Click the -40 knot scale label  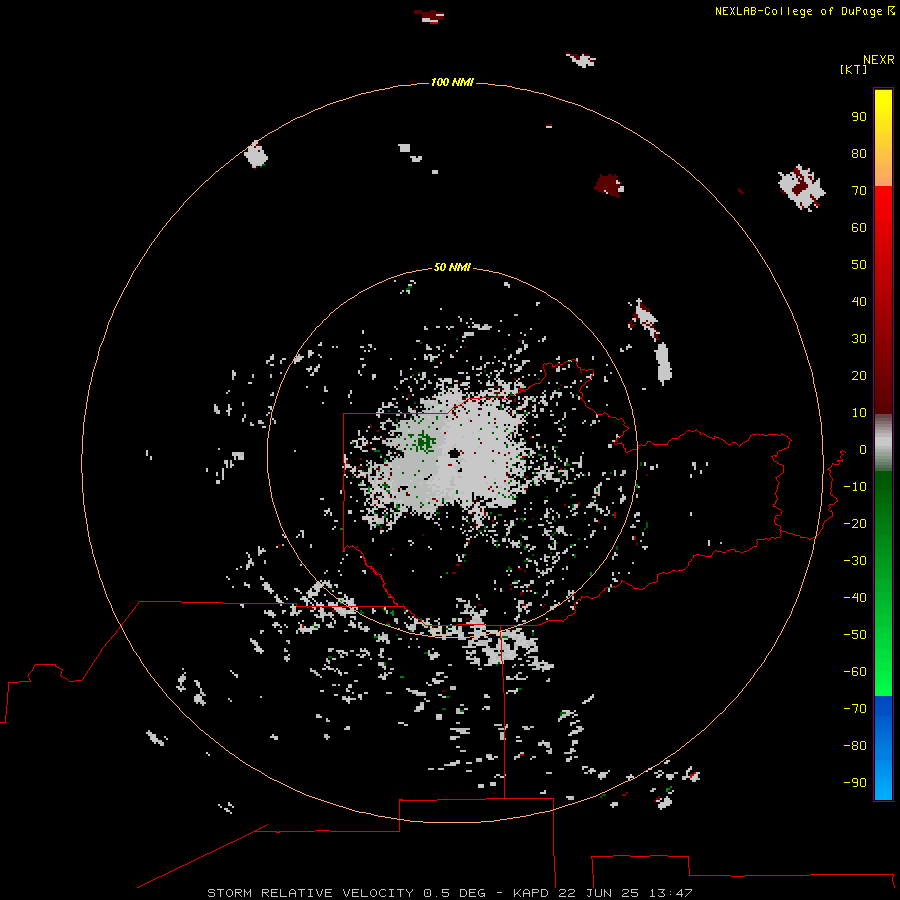point(855,598)
